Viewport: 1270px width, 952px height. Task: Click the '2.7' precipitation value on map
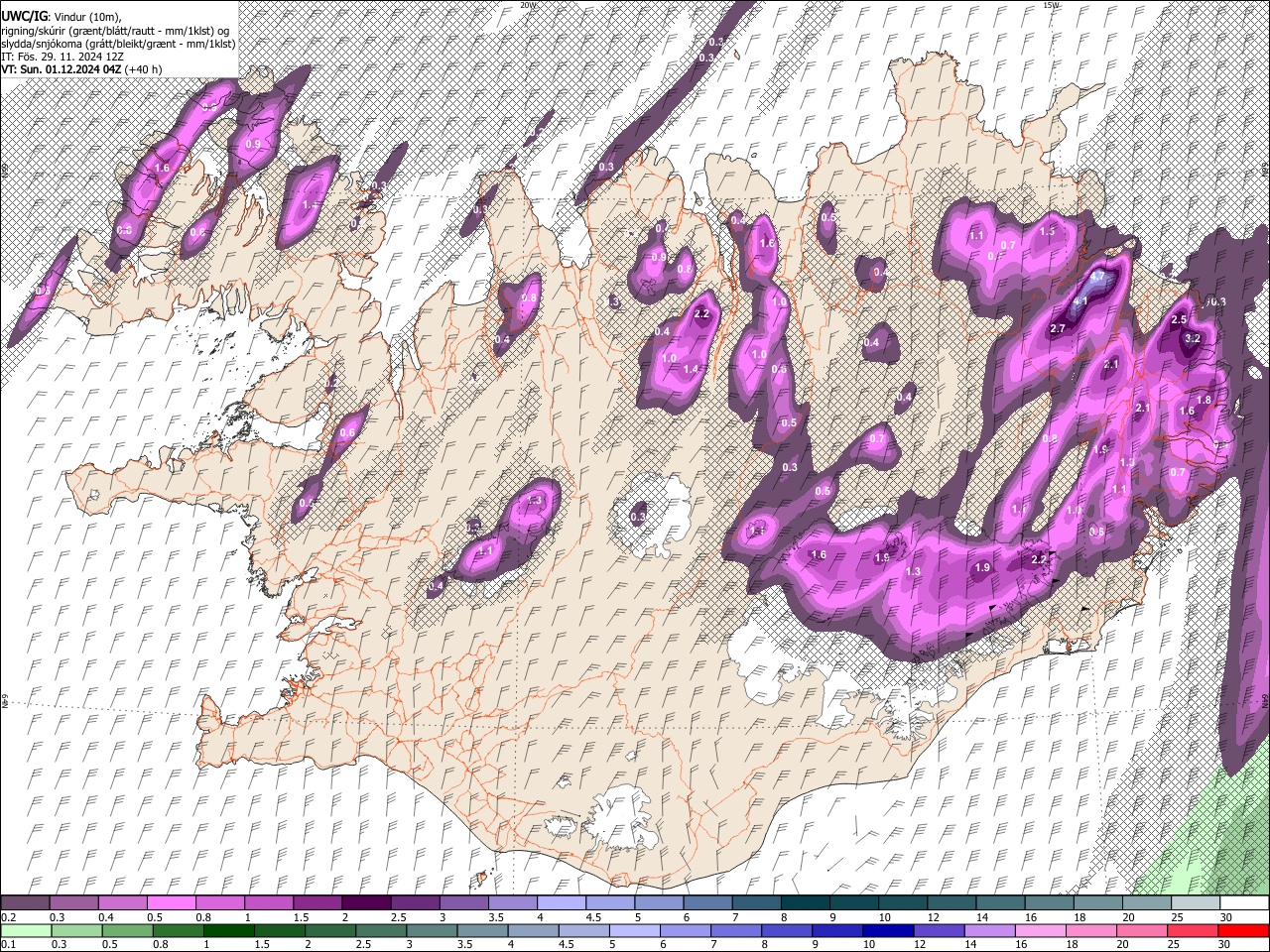1058,328
